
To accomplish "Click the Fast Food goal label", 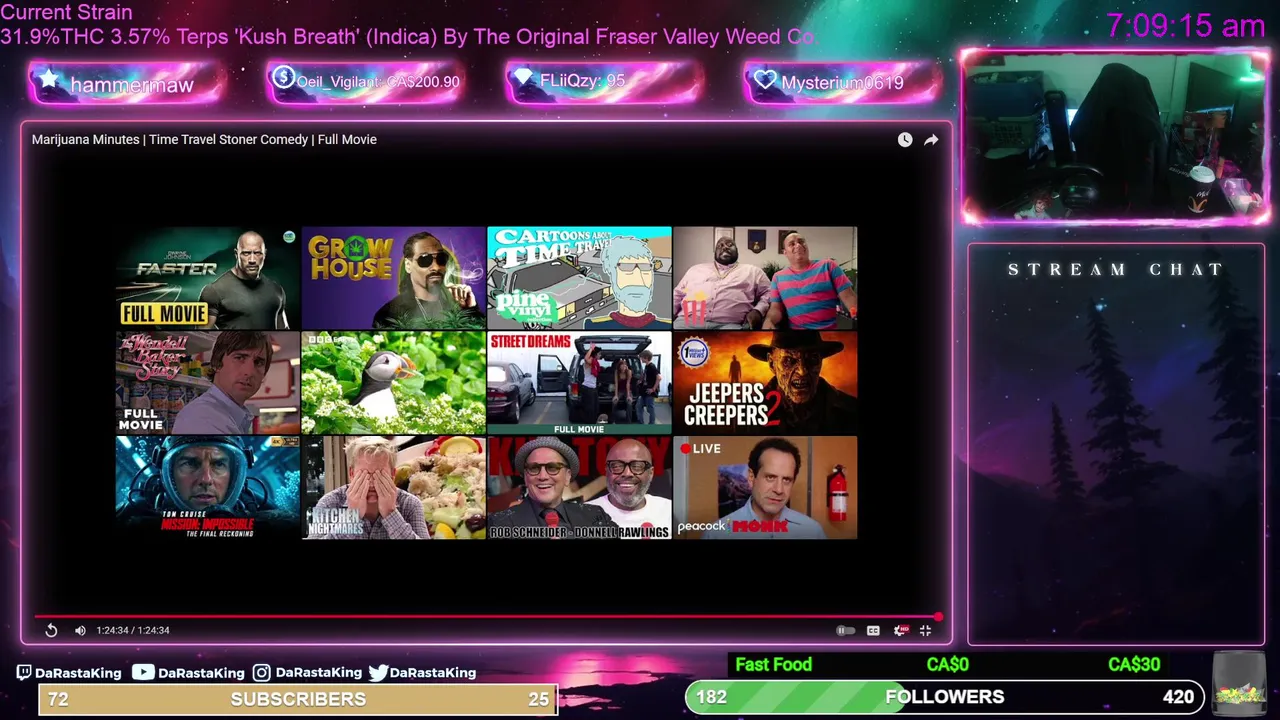I will point(773,664).
